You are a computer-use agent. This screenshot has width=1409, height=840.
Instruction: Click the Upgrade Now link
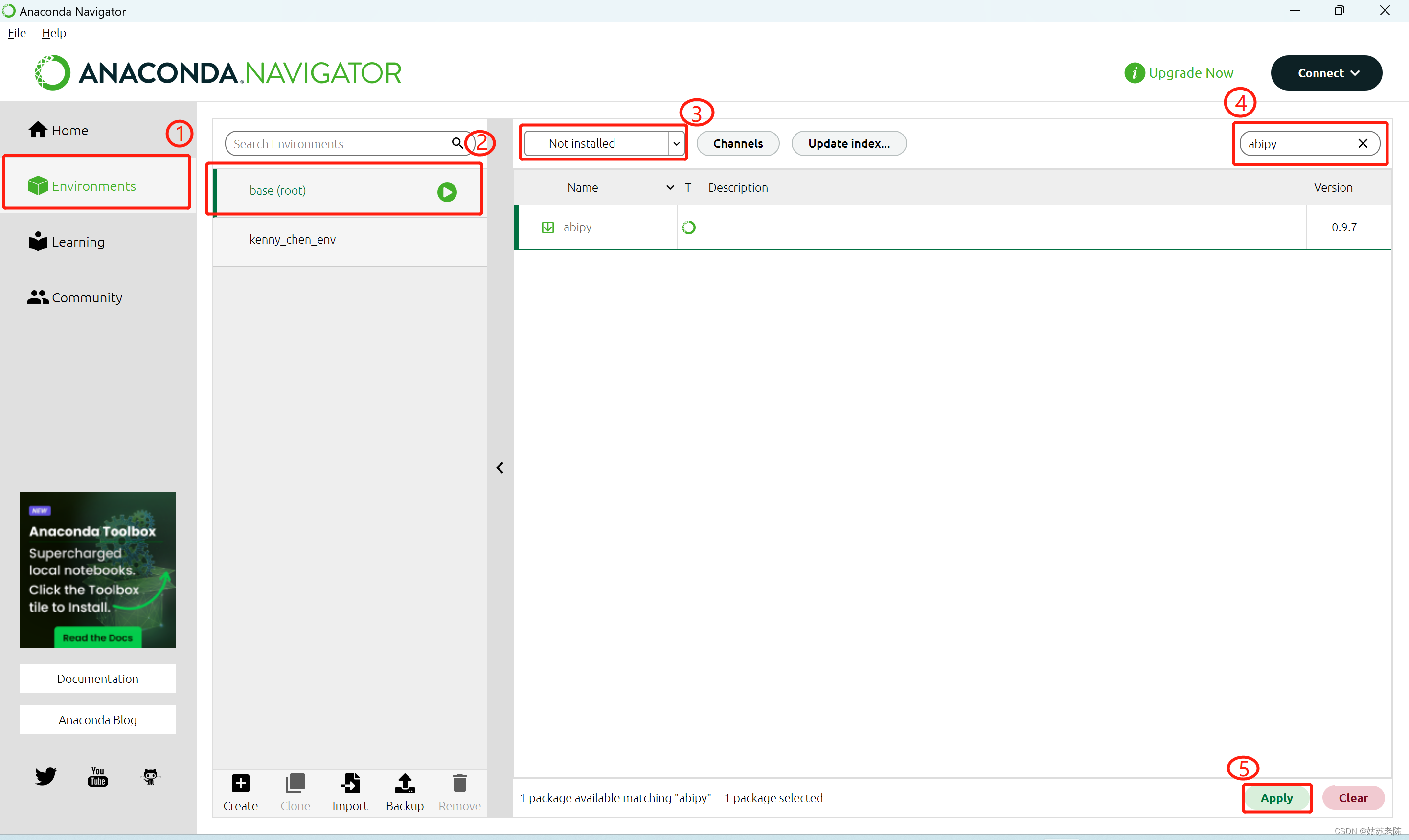1191,73
